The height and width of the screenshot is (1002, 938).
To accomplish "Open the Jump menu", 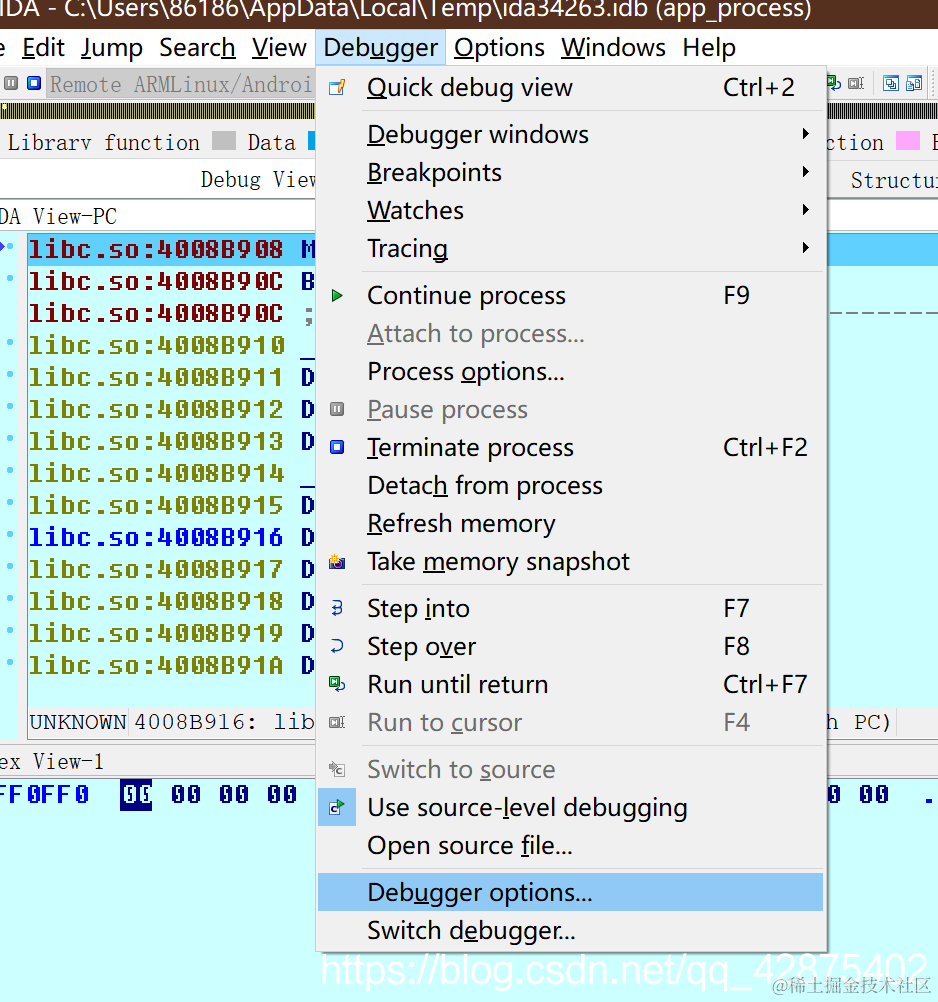I will 112,48.
